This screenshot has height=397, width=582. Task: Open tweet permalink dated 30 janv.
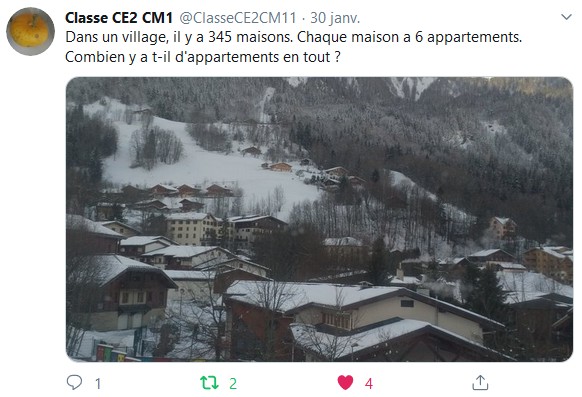point(335,18)
